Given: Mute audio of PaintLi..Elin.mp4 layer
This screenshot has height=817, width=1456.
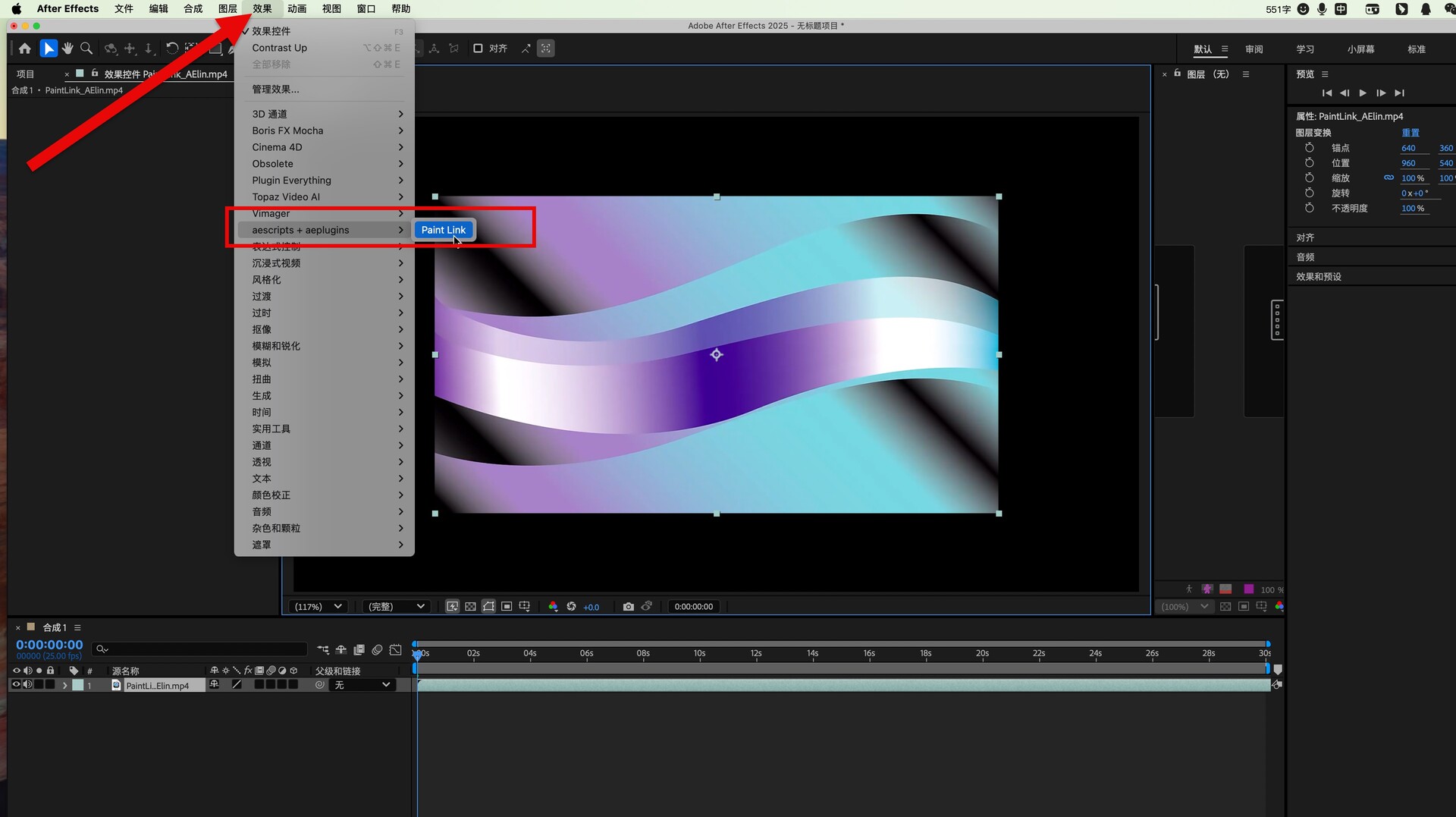Looking at the screenshot, I should coord(28,685).
